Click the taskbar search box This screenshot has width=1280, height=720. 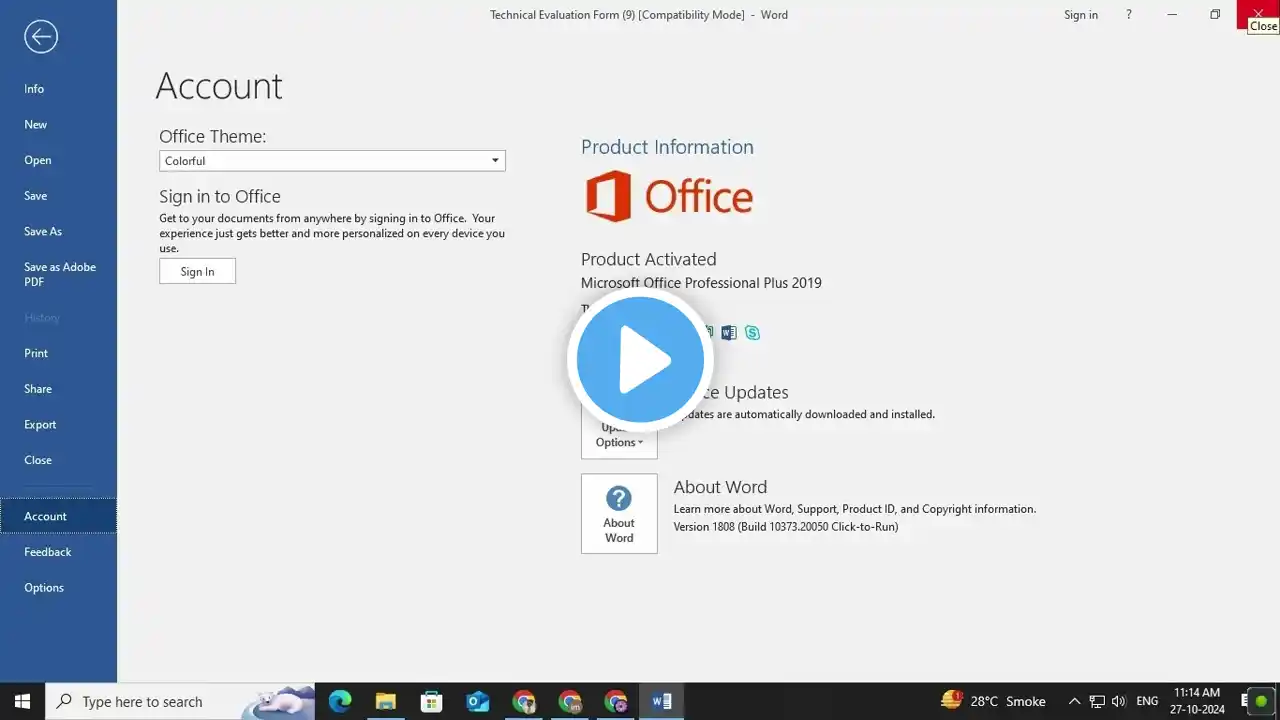click(x=180, y=701)
